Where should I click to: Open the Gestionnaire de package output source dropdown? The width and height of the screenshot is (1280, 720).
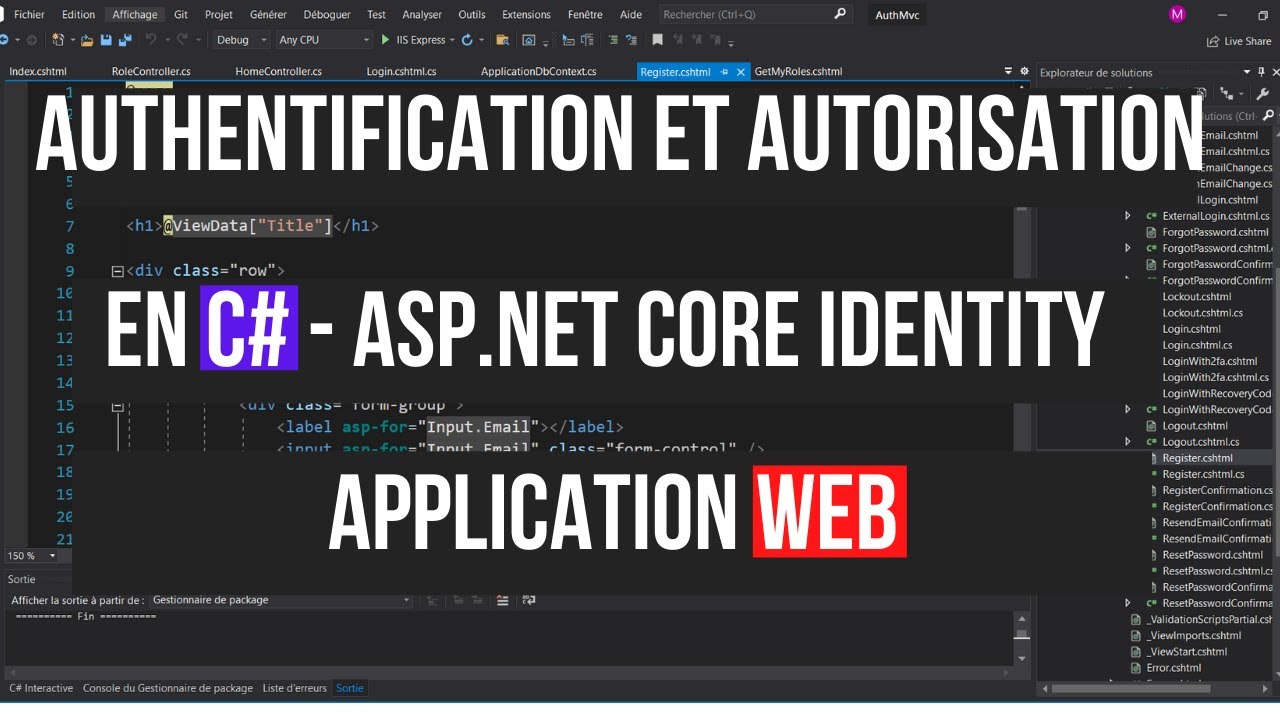pyautogui.click(x=280, y=600)
